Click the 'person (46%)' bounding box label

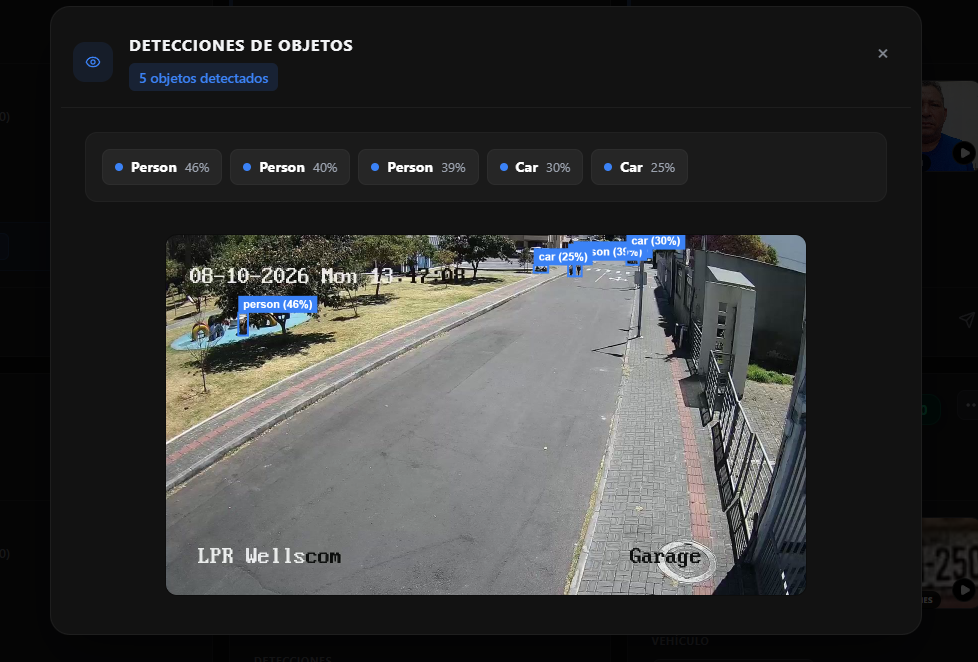click(278, 304)
